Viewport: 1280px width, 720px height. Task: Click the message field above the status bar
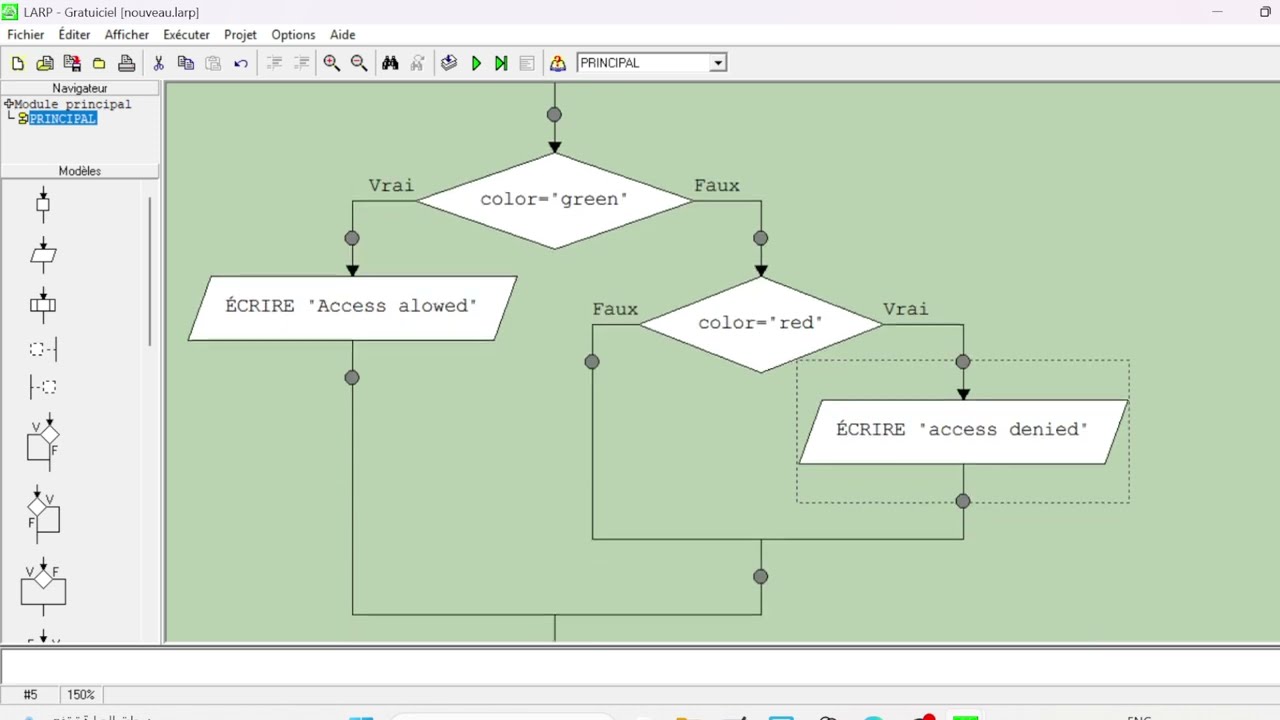point(640,666)
